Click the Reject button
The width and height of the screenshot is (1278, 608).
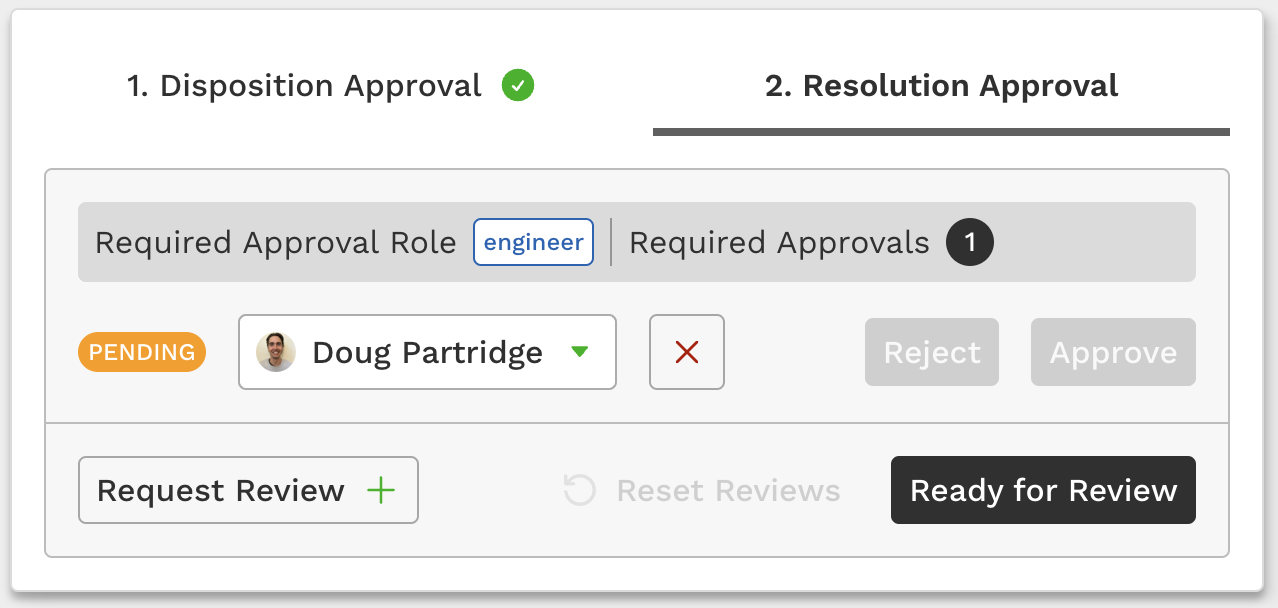pos(932,352)
